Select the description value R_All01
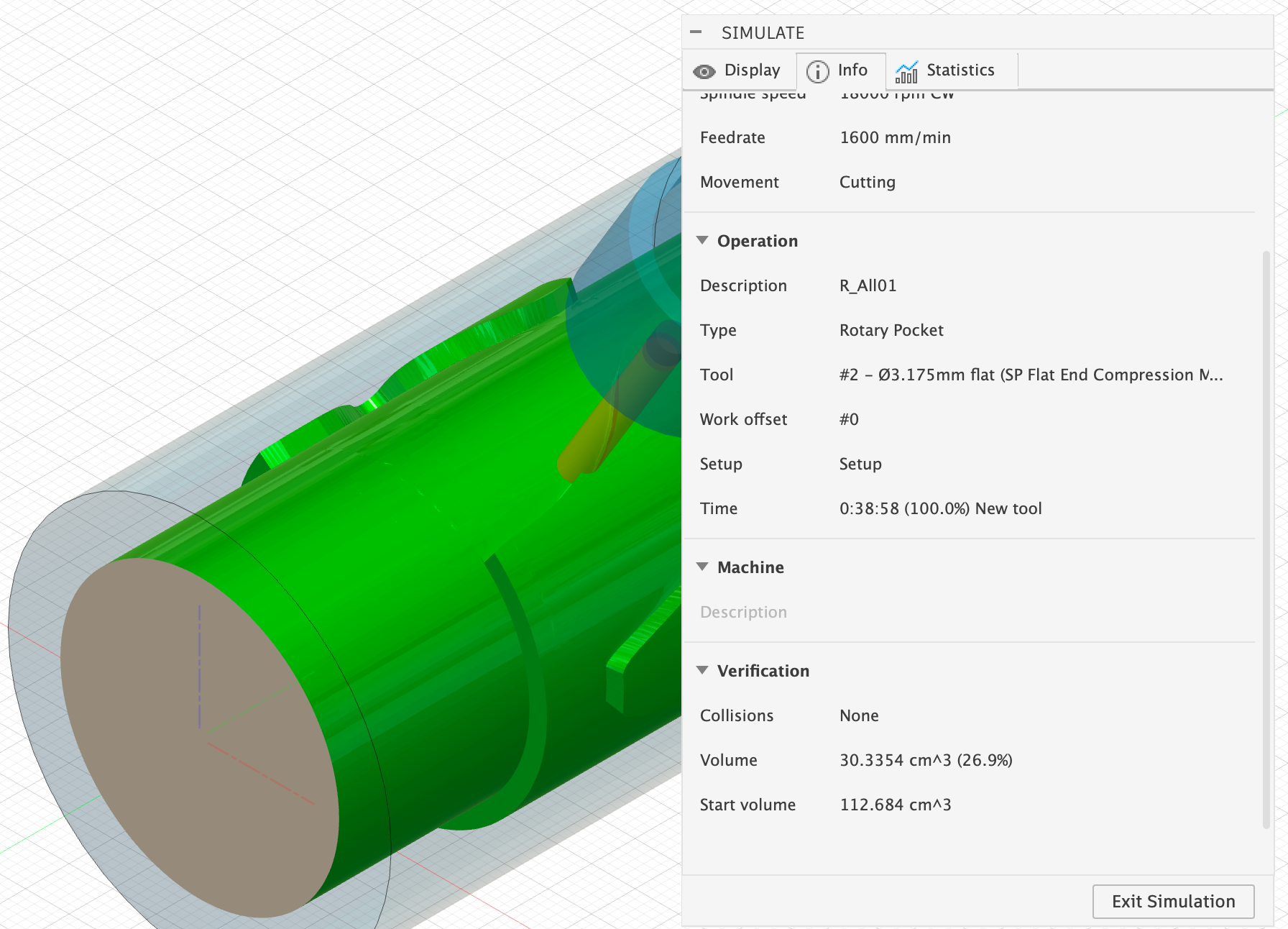The width and height of the screenshot is (1288, 929). pos(868,285)
